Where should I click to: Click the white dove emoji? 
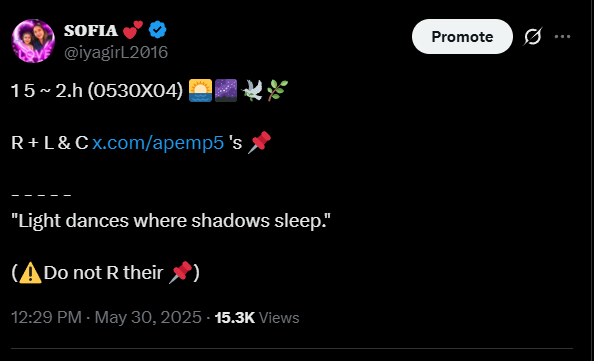(x=252, y=91)
